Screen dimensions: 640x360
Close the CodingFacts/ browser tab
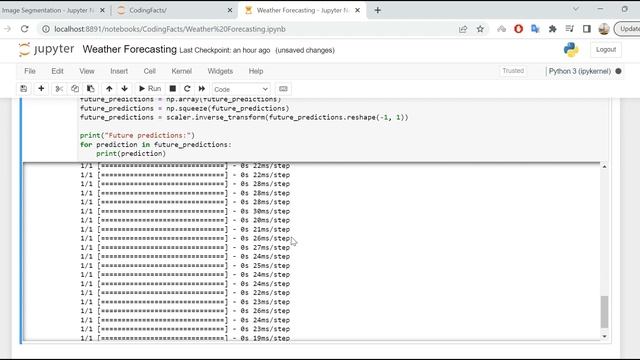(230, 10)
